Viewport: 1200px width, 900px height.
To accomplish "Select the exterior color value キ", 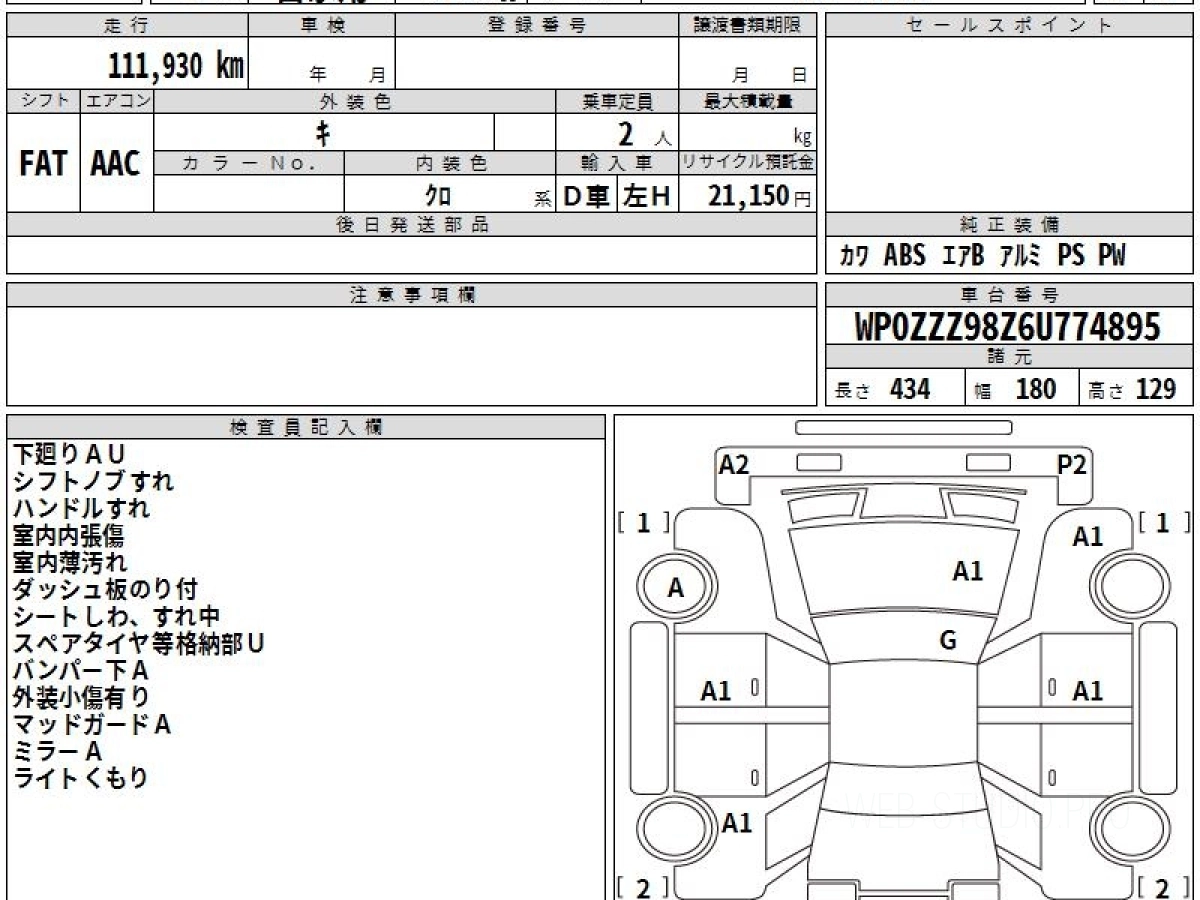I will 323,132.
